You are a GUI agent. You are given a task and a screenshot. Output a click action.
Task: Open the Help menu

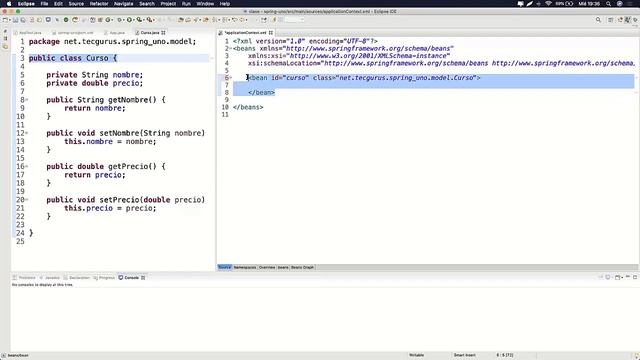pyautogui.click(x=224, y=4)
